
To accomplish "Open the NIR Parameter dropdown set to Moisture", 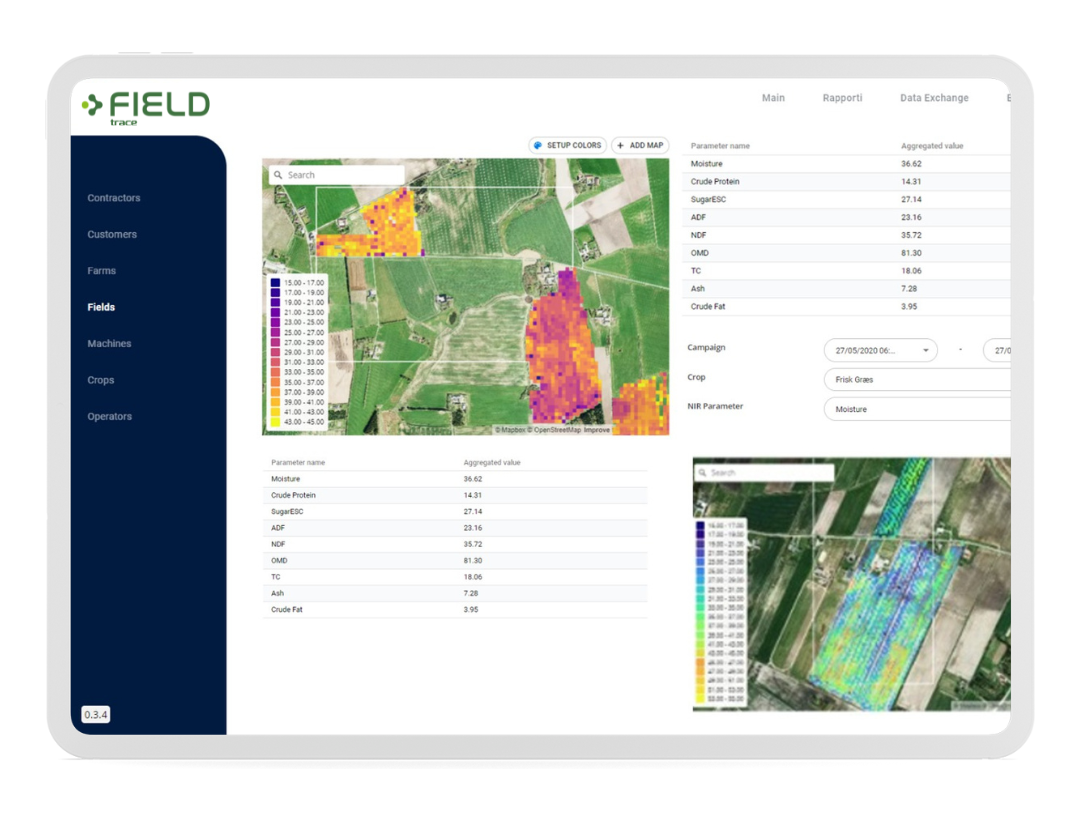I will point(917,409).
